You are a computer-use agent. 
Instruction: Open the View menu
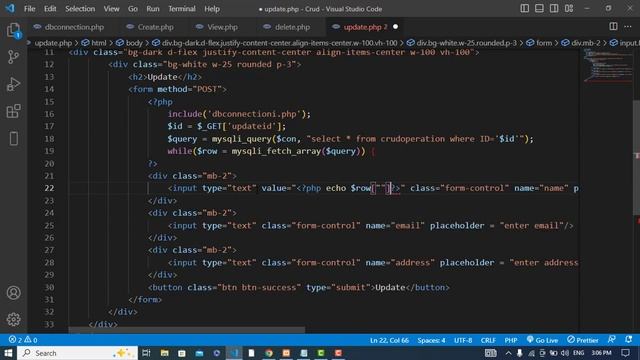click(x=111, y=9)
